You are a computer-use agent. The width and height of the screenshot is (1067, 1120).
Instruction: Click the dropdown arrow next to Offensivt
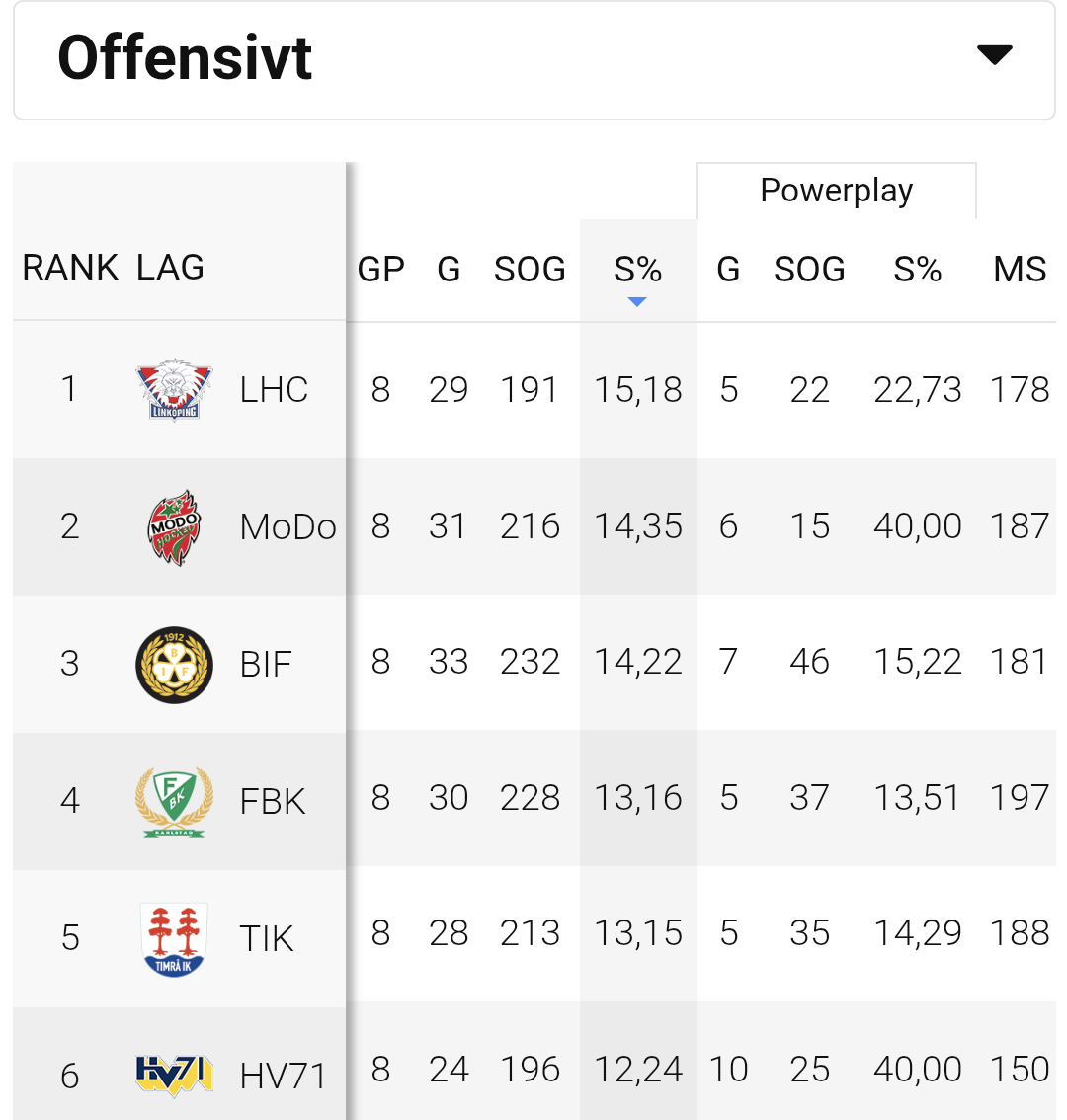(994, 55)
